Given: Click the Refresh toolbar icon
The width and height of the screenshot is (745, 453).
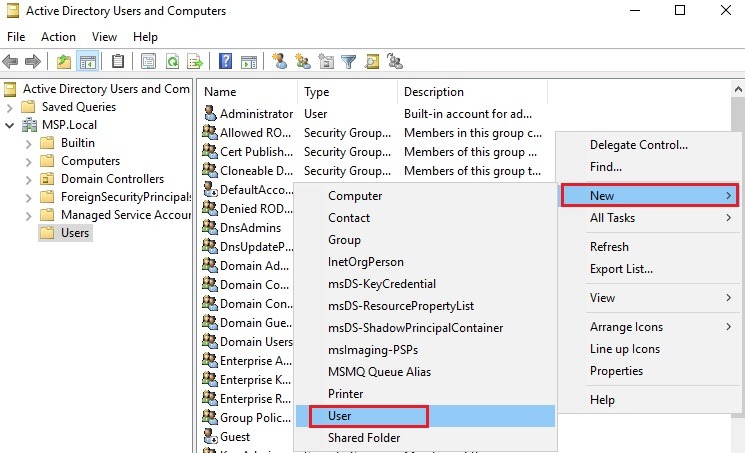Looking at the screenshot, I should point(172,61).
